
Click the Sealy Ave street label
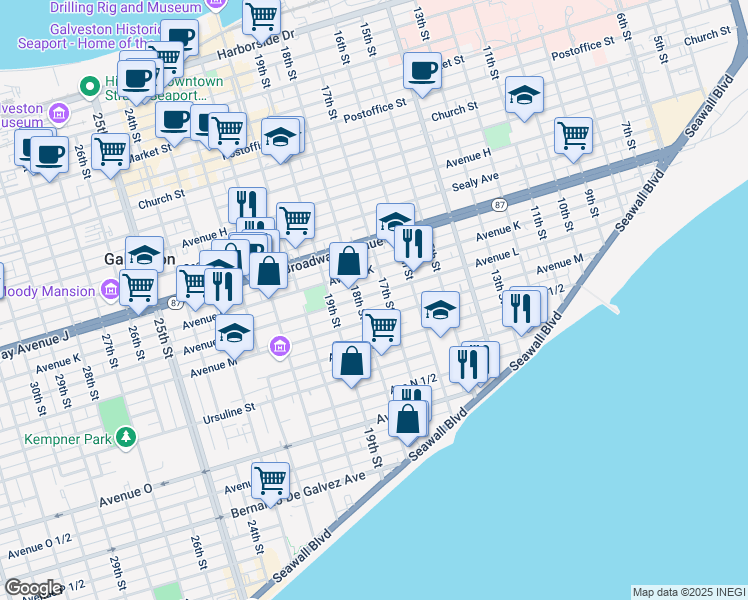point(475,182)
